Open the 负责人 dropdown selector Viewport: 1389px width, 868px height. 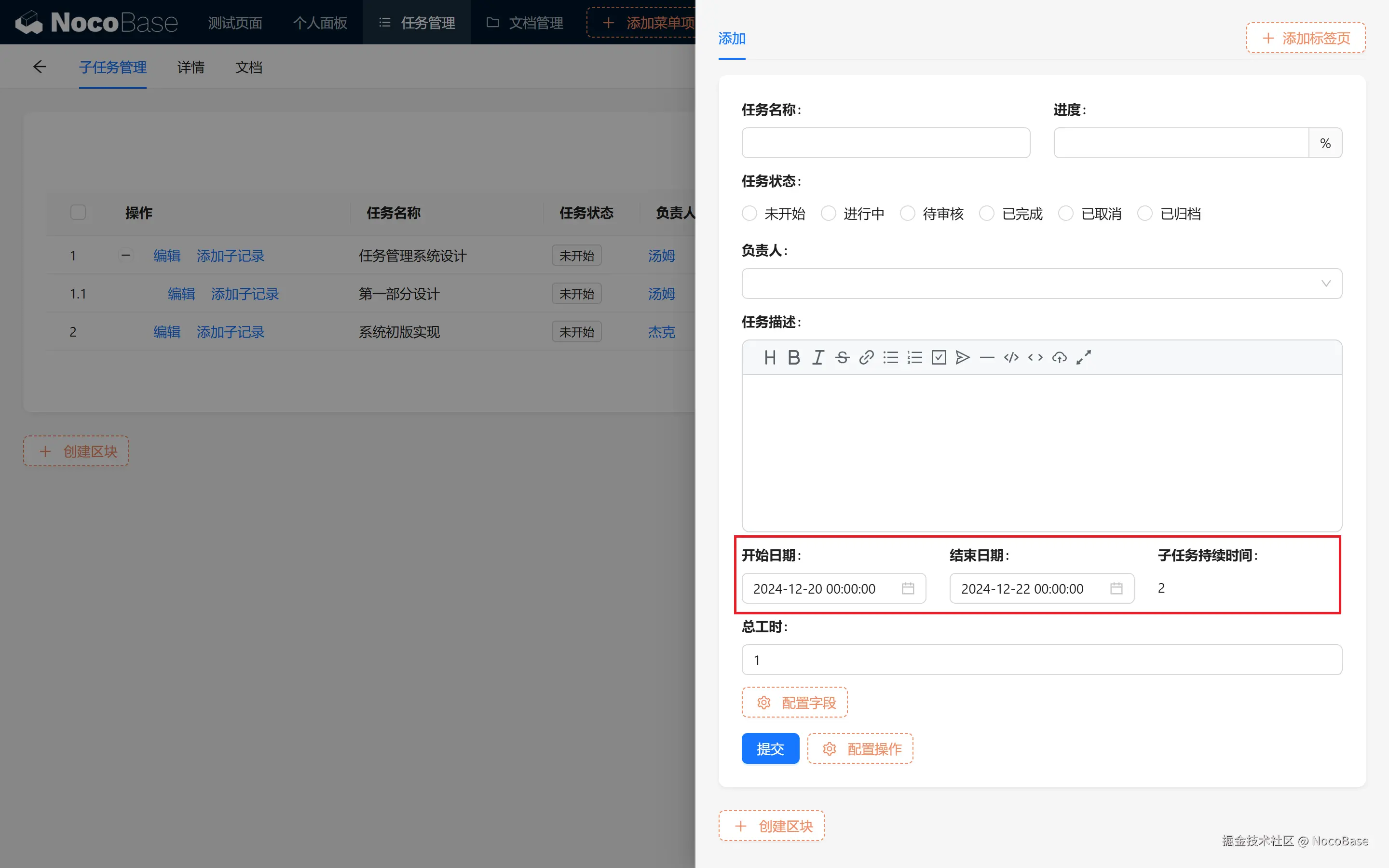point(1041,284)
